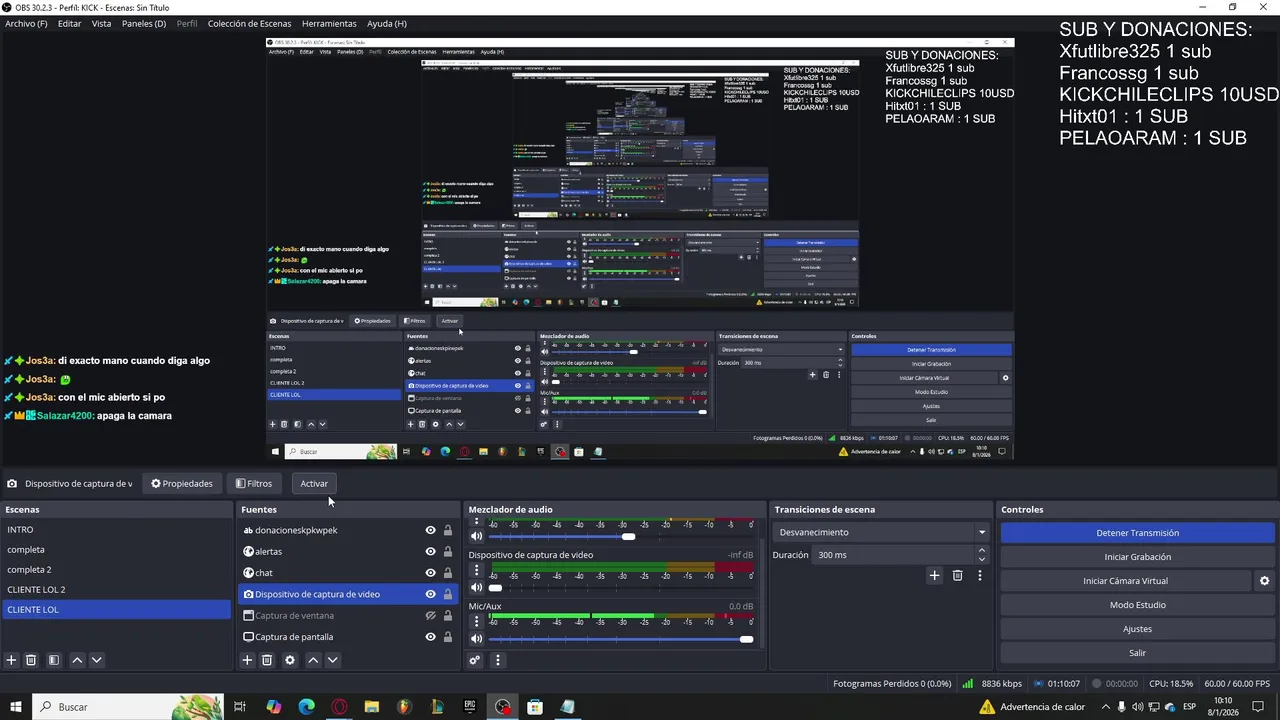Switch to Modo Estudio
The height and width of the screenshot is (720, 1280).
(x=1138, y=605)
